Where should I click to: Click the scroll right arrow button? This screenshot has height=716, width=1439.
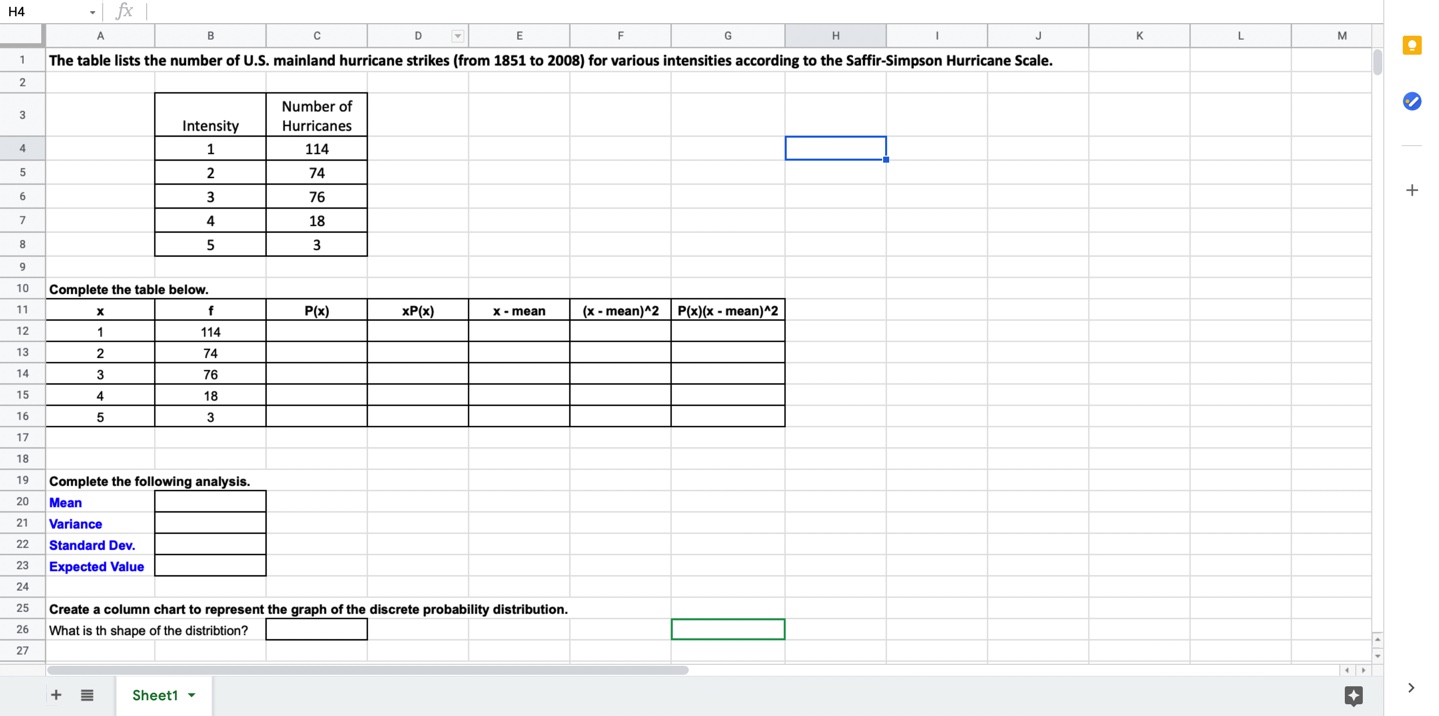tap(1364, 670)
